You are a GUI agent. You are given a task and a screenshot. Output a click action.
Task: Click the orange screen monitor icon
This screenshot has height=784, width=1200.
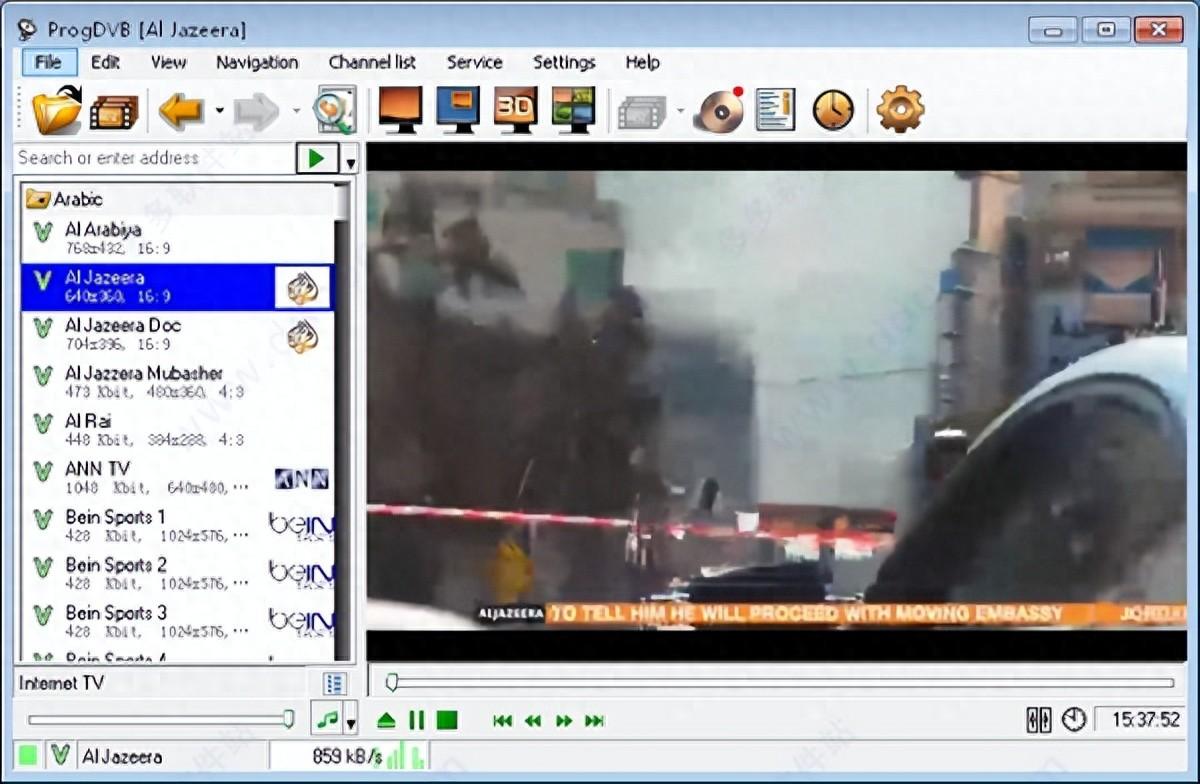[400, 110]
